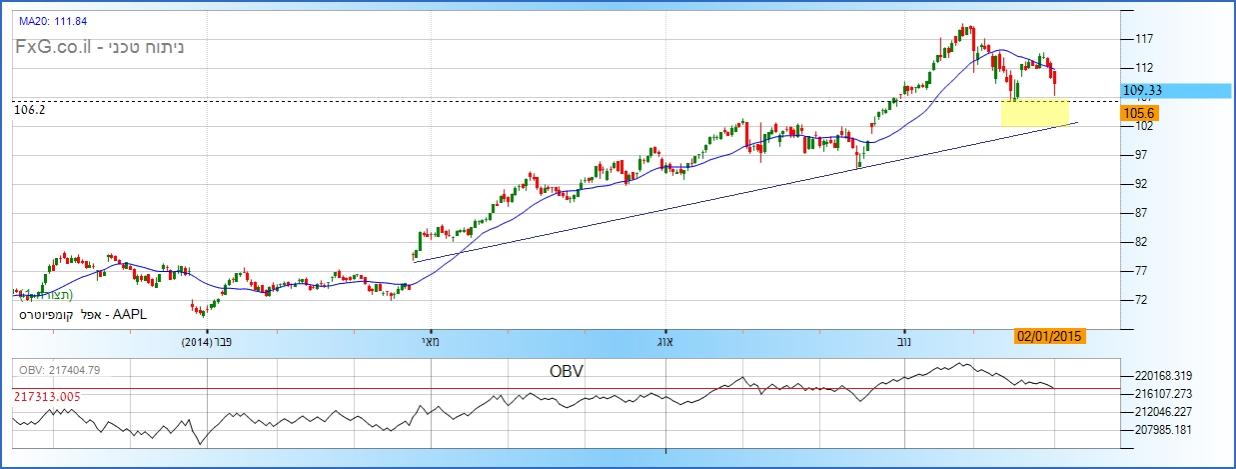Image resolution: width=1236 pixels, height=469 pixels.
Task: Click the OBV: 217404.79 value label
Action: [61, 371]
